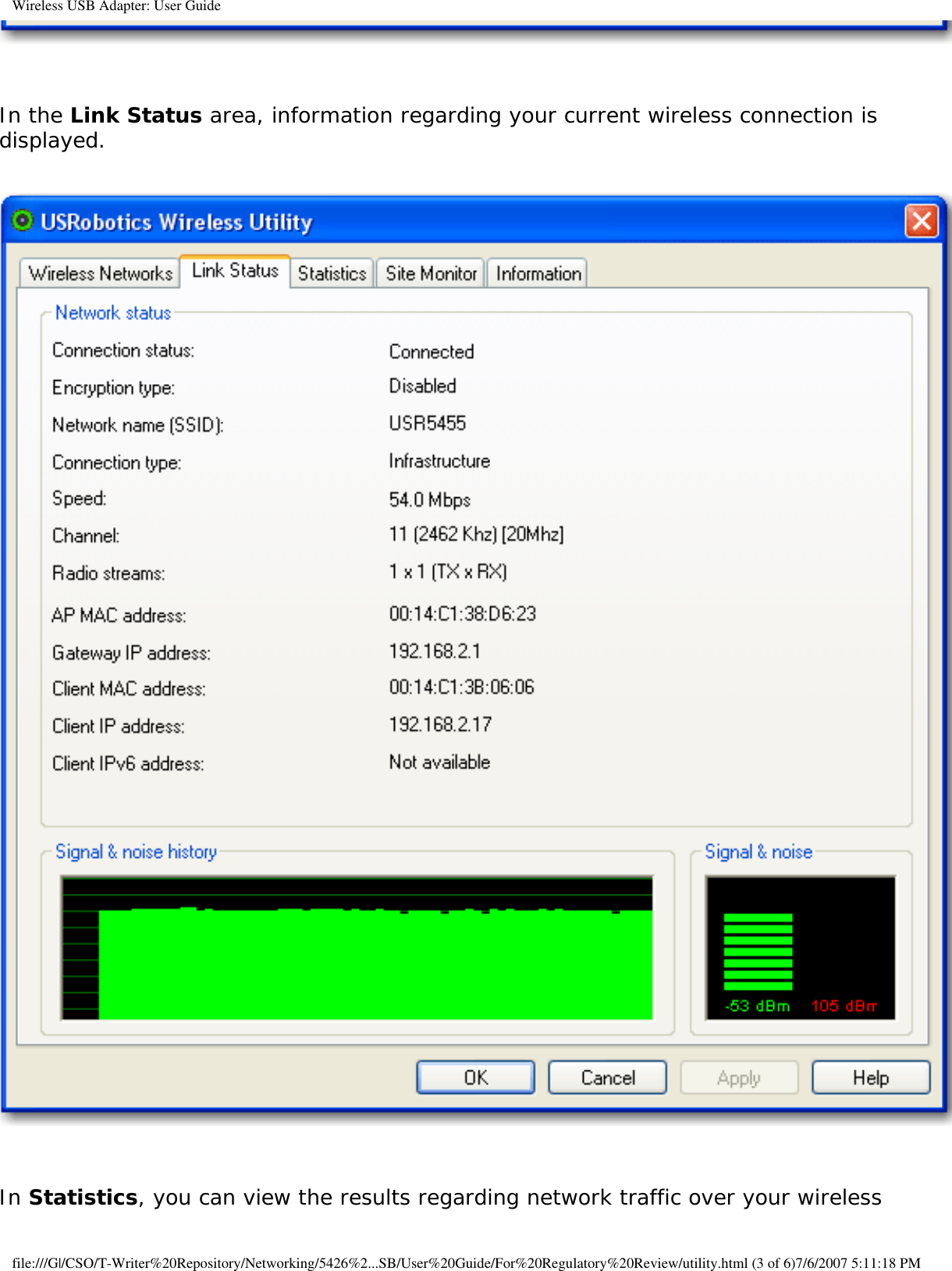Click the Encryption type label
The height and width of the screenshot is (1271, 952).
click(113, 388)
